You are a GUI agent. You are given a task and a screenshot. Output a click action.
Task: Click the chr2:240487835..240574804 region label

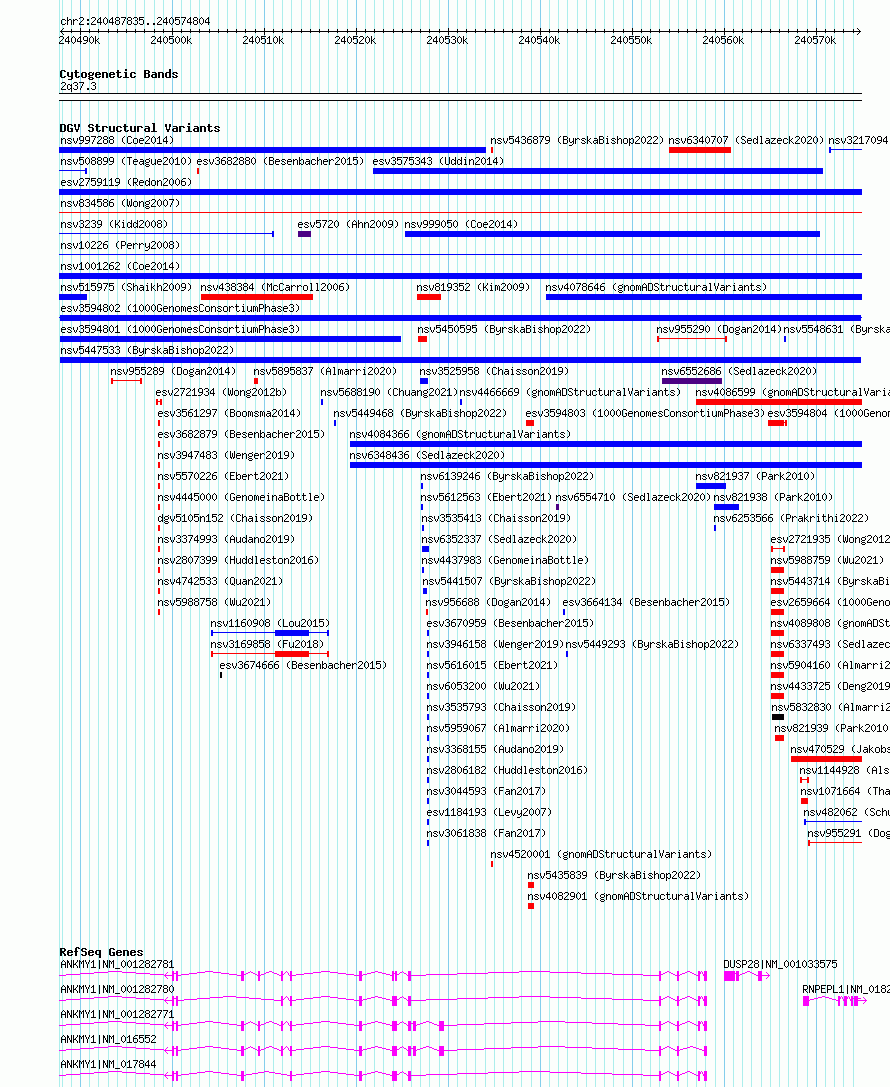135,21
